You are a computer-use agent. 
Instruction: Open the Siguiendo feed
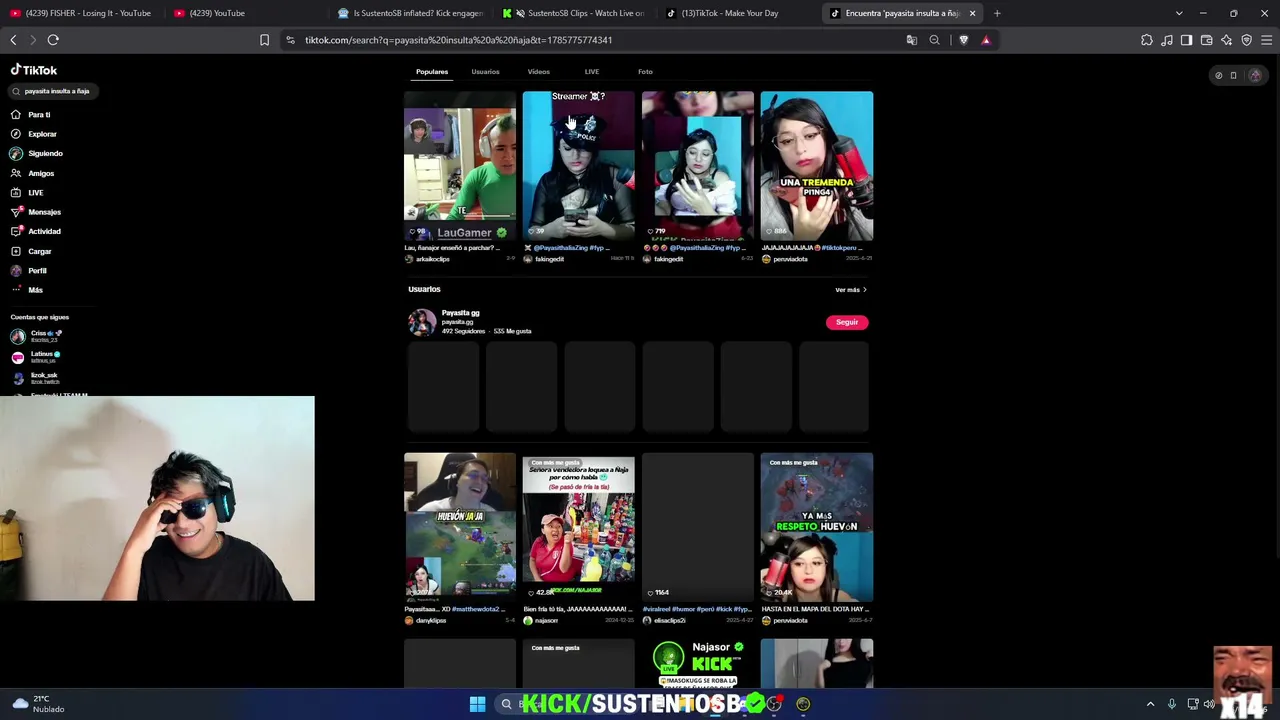pos(36,154)
